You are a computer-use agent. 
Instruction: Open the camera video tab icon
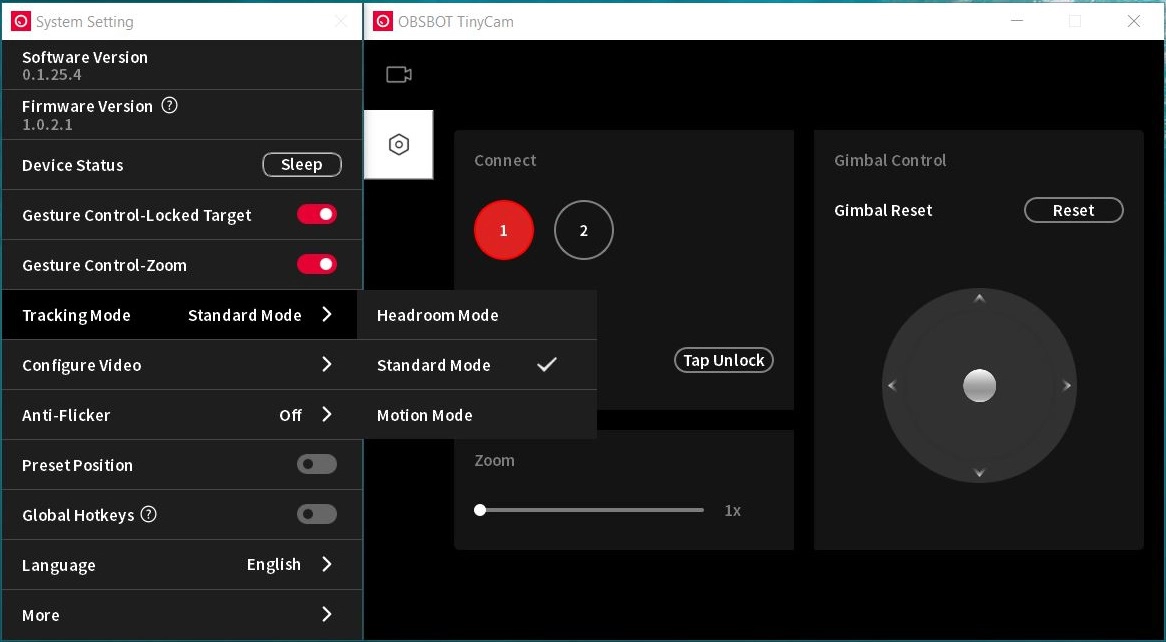(399, 74)
